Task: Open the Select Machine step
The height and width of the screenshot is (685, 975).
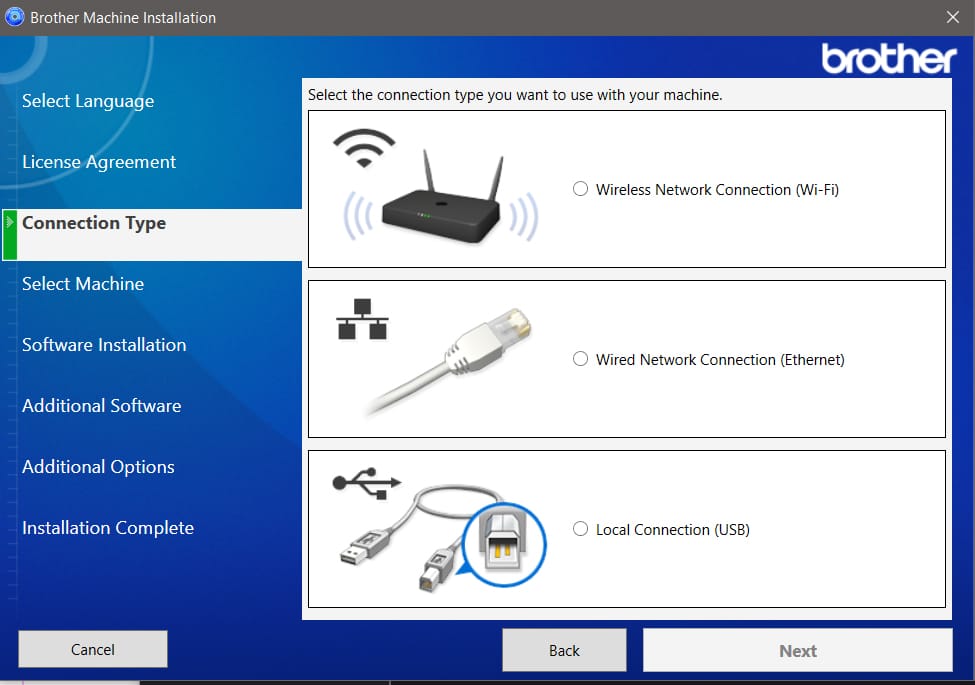Action: (83, 284)
